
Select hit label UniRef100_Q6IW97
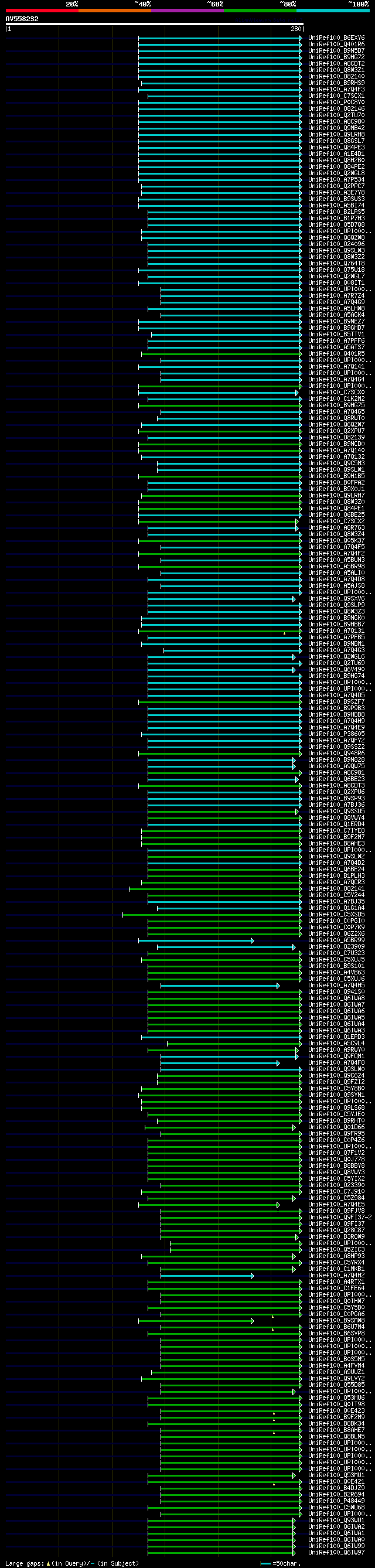click(x=337, y=1553)
